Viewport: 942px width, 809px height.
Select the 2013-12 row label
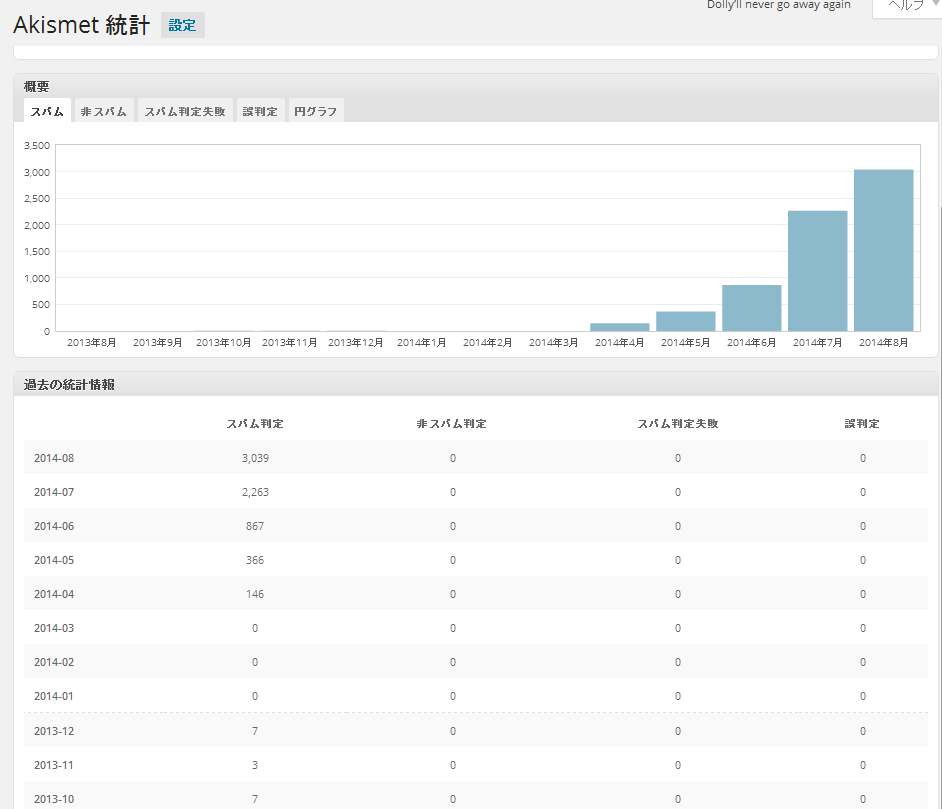(54, 731)
